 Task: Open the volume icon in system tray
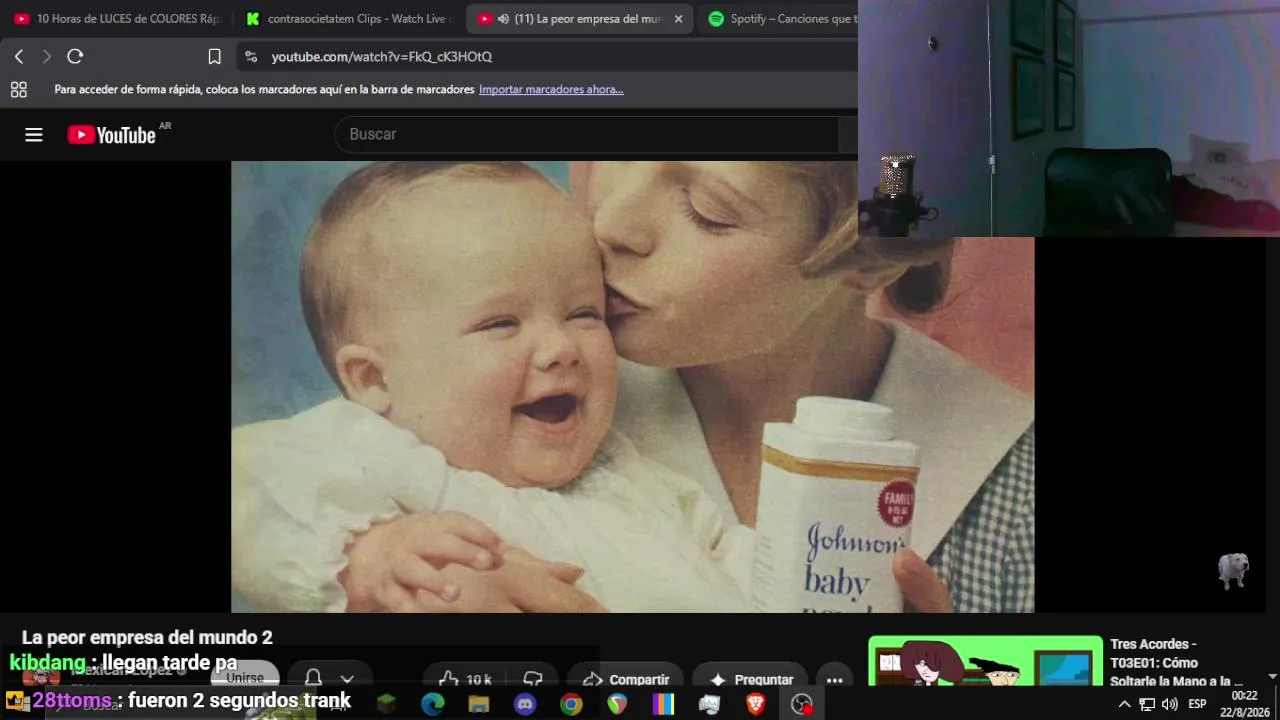coord(1170,704)
